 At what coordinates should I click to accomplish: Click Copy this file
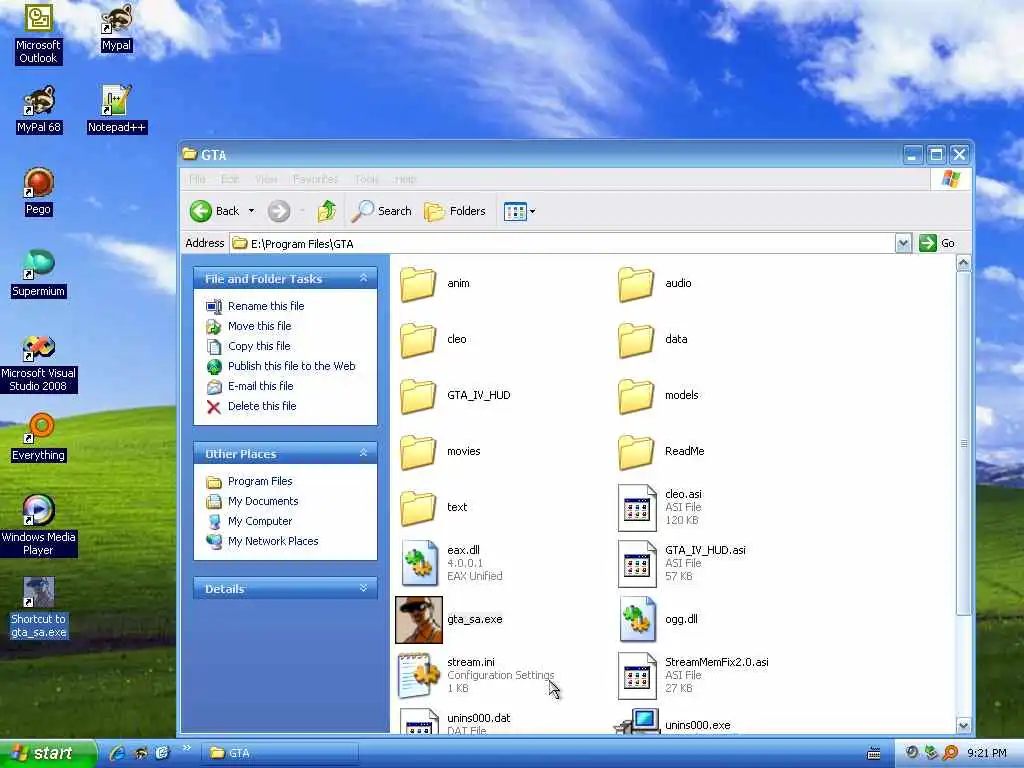coord(259,346)
